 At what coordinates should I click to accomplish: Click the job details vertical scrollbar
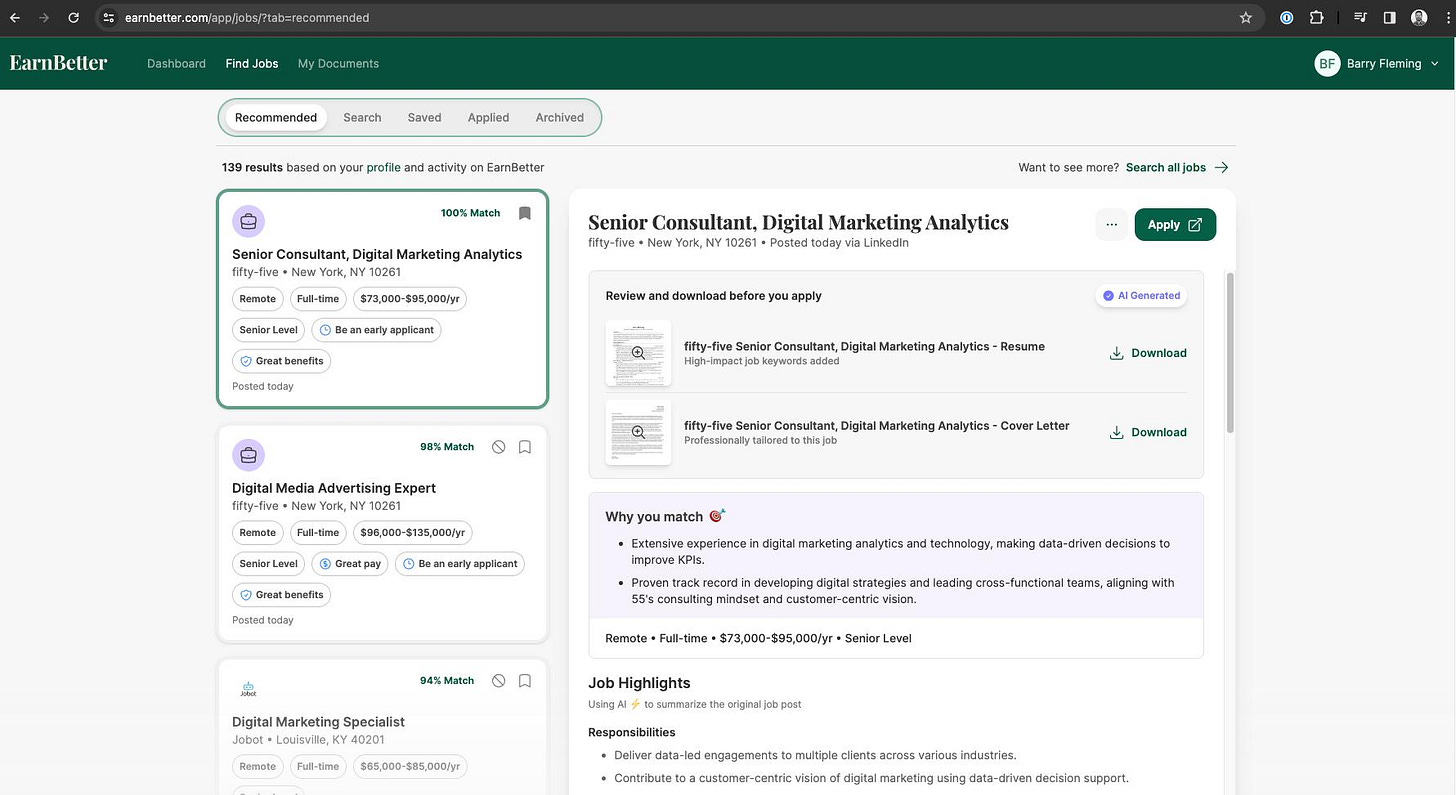[x=1230, y=352]
